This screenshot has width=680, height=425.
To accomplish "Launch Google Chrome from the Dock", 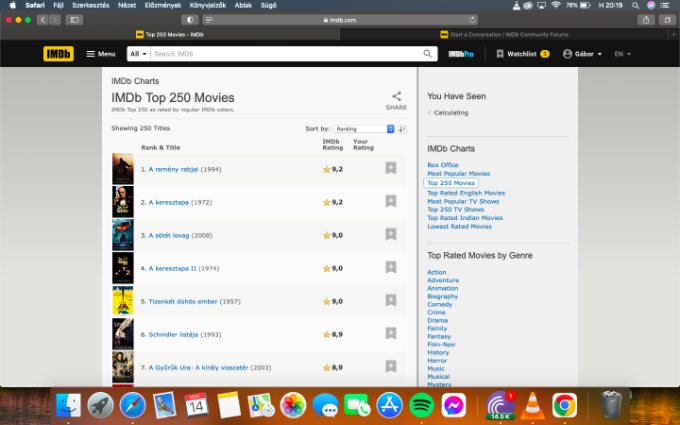I will click(x=564, y=405).
